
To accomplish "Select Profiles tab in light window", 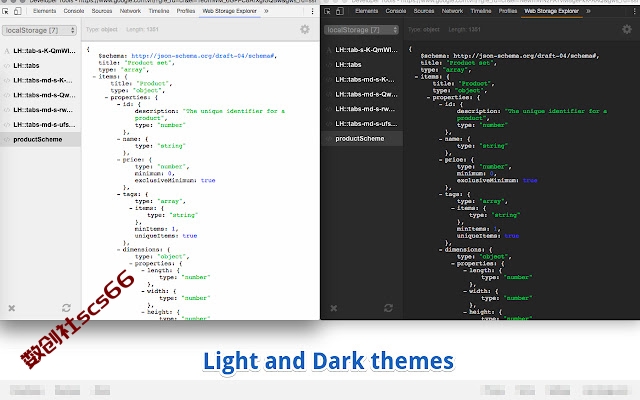I will tap(186, 11).
